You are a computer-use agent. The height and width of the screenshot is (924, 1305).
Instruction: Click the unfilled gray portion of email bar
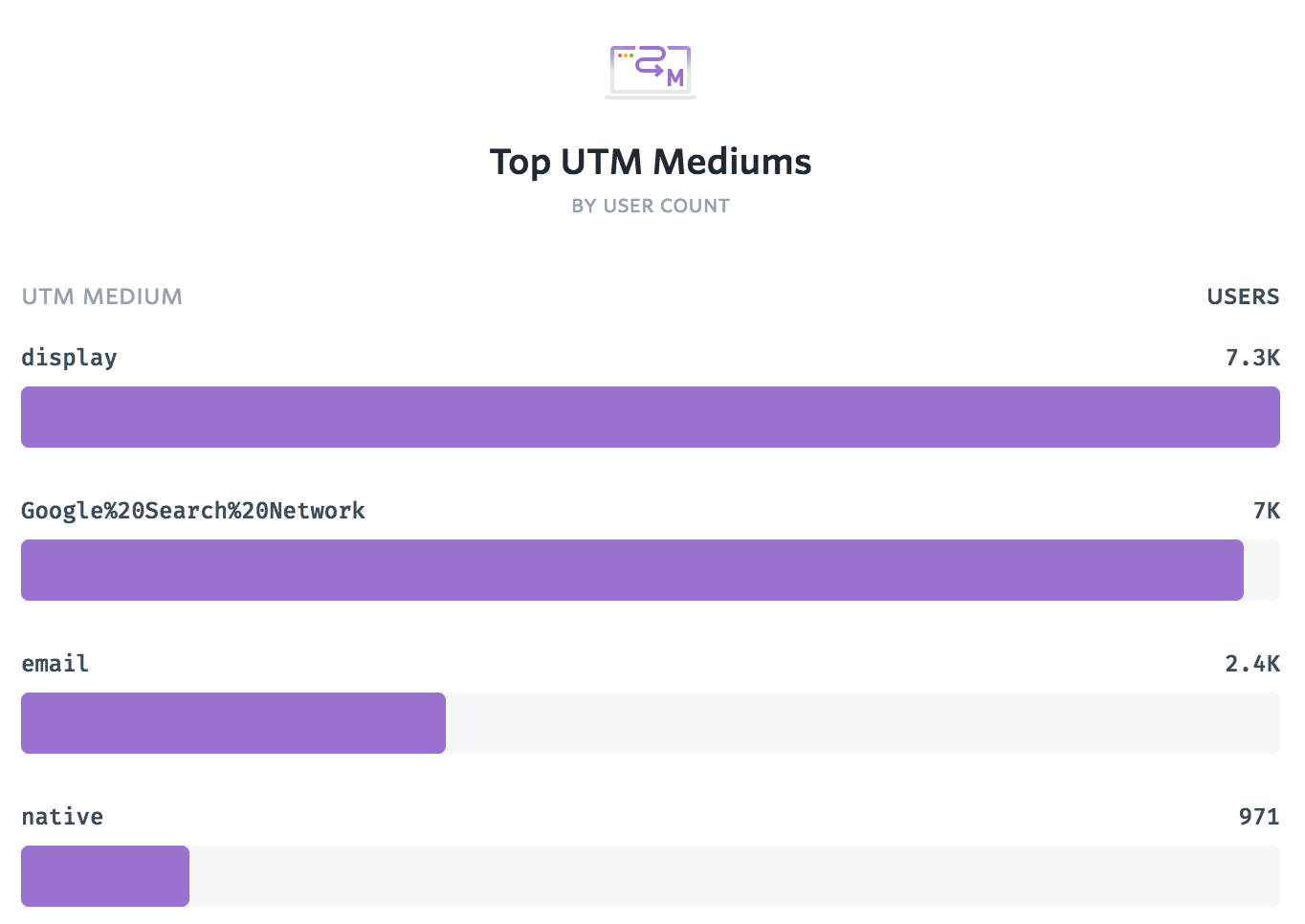[x=863, y=723]
